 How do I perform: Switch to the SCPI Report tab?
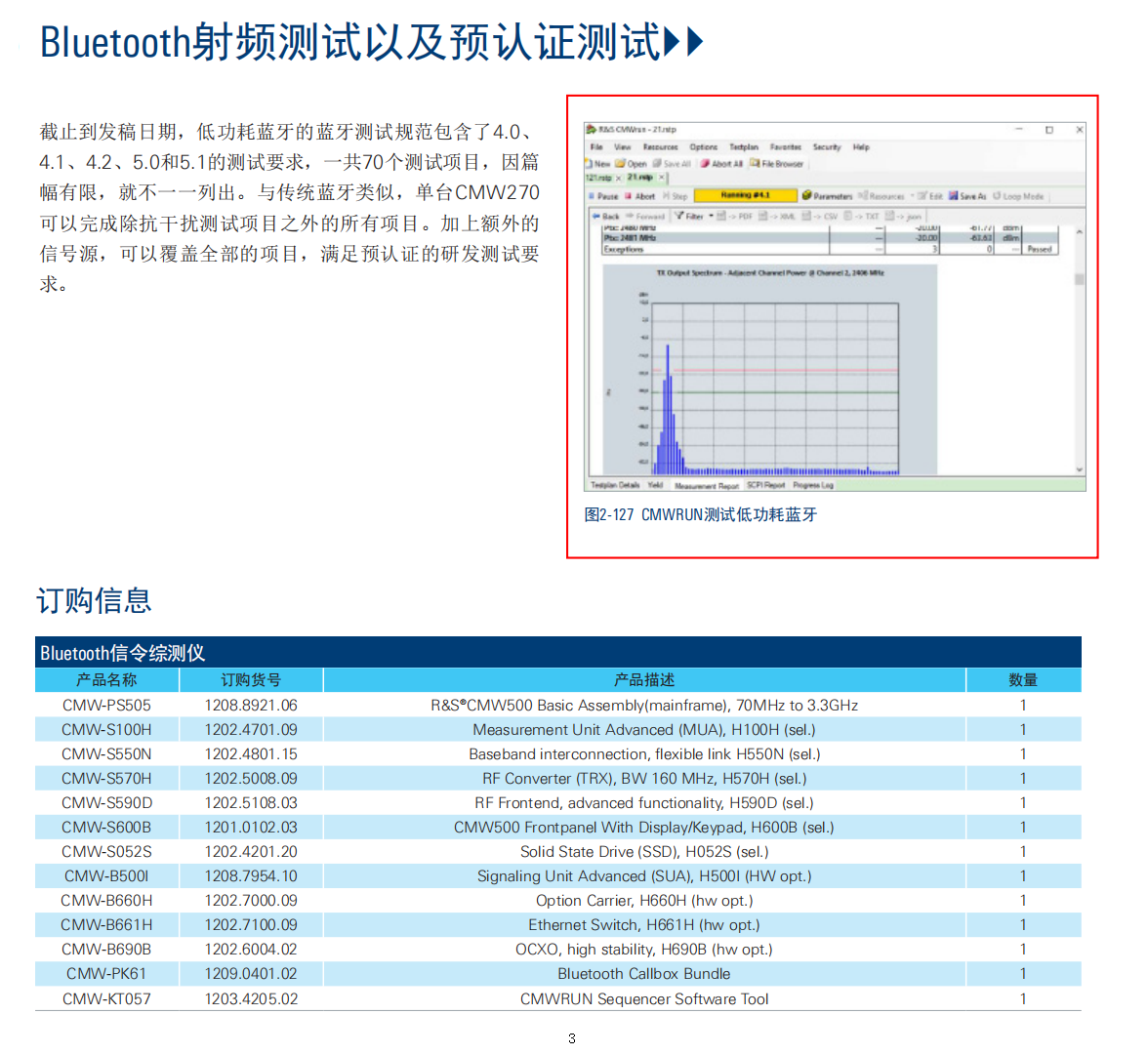(x=765, y=485)
